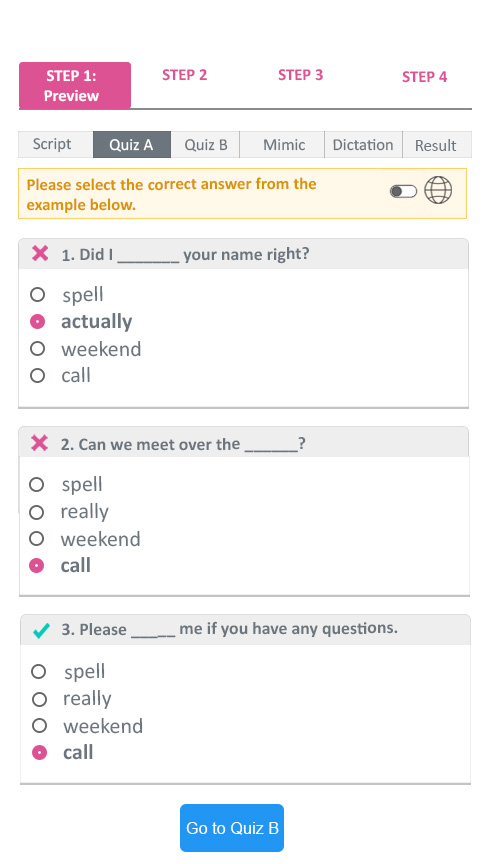
Task: Open STEP 4 in the step bar
Action: tap(424, 77)
